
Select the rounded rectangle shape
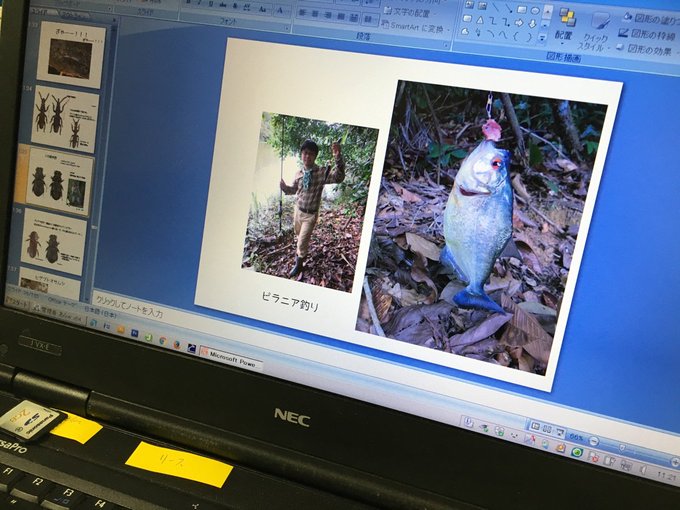(x=468, y=19)
